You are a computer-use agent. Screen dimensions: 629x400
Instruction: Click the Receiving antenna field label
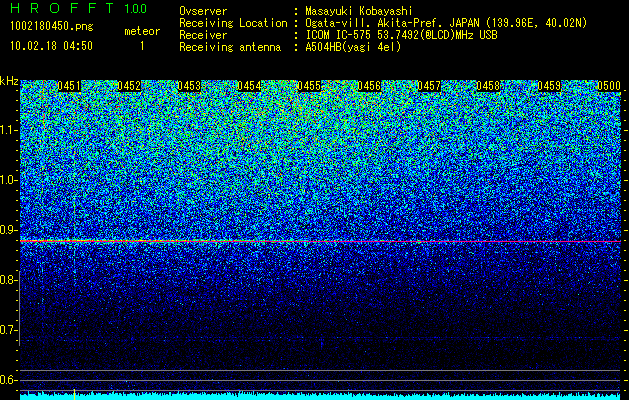coord(230,47)
